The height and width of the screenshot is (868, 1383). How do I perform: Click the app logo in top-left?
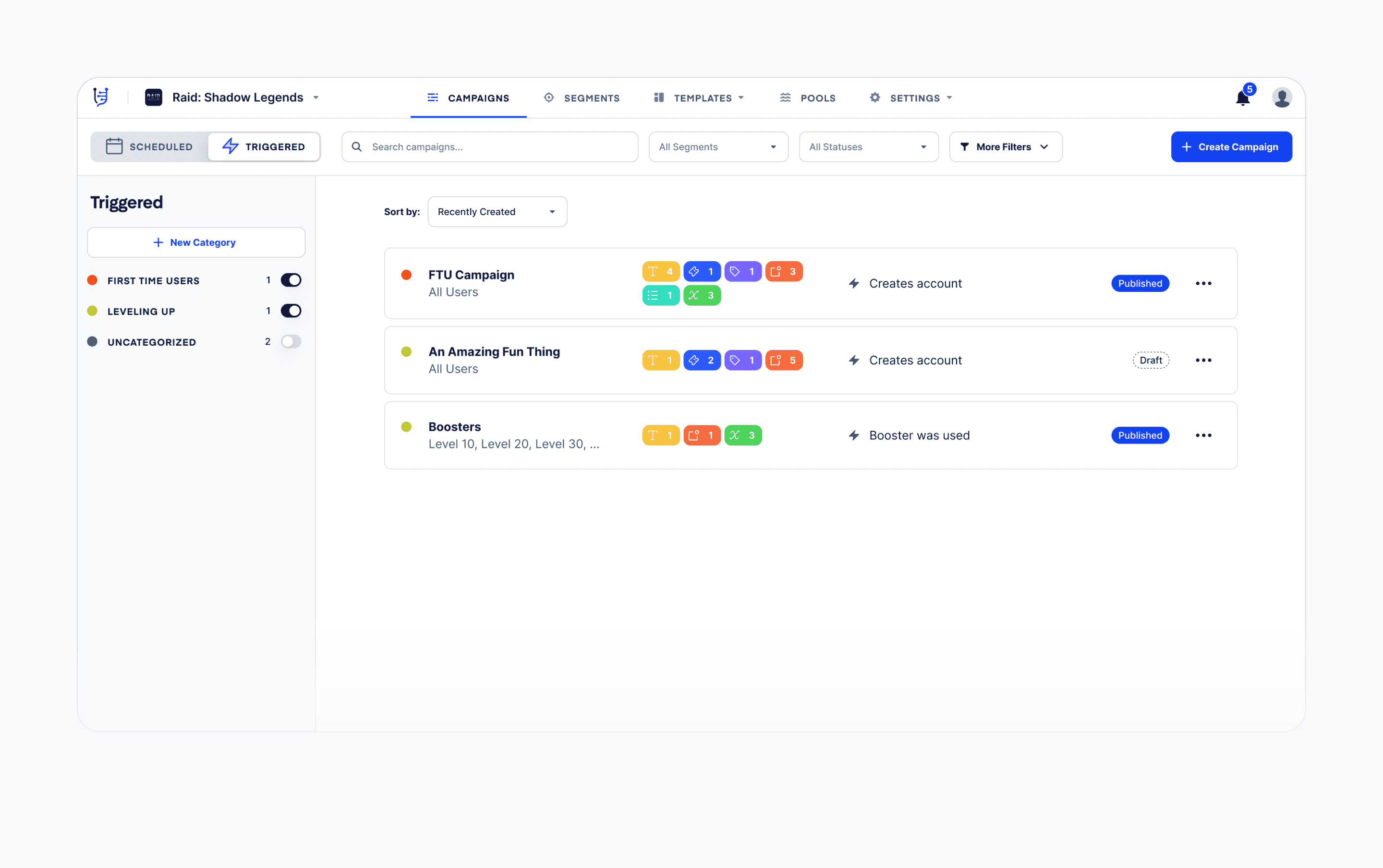[101, 97]
